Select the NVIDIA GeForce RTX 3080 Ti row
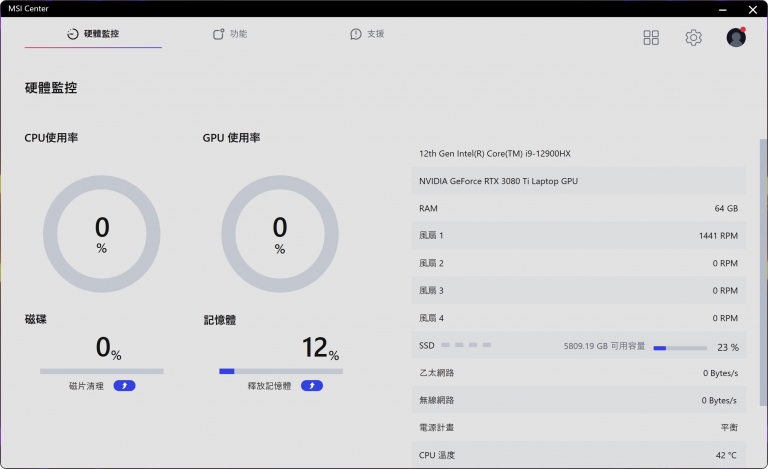 click(579, 181)
